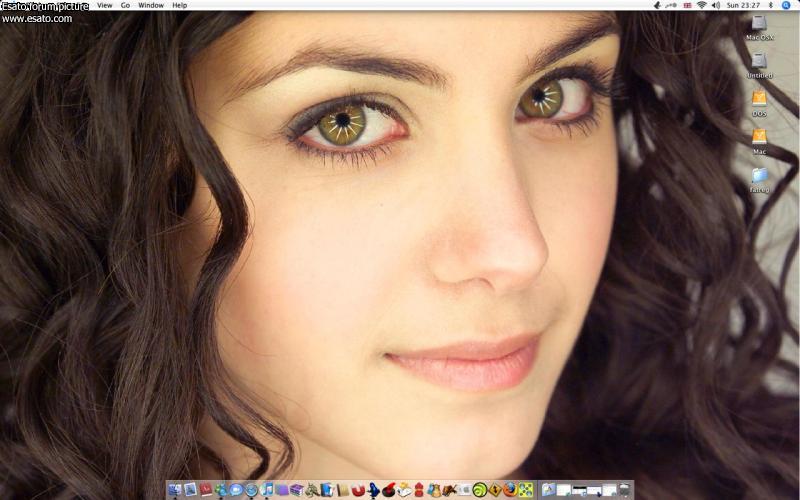Click the Sun 23:27 clock
This screenshot has width=800, height=500.
[743, 5]
